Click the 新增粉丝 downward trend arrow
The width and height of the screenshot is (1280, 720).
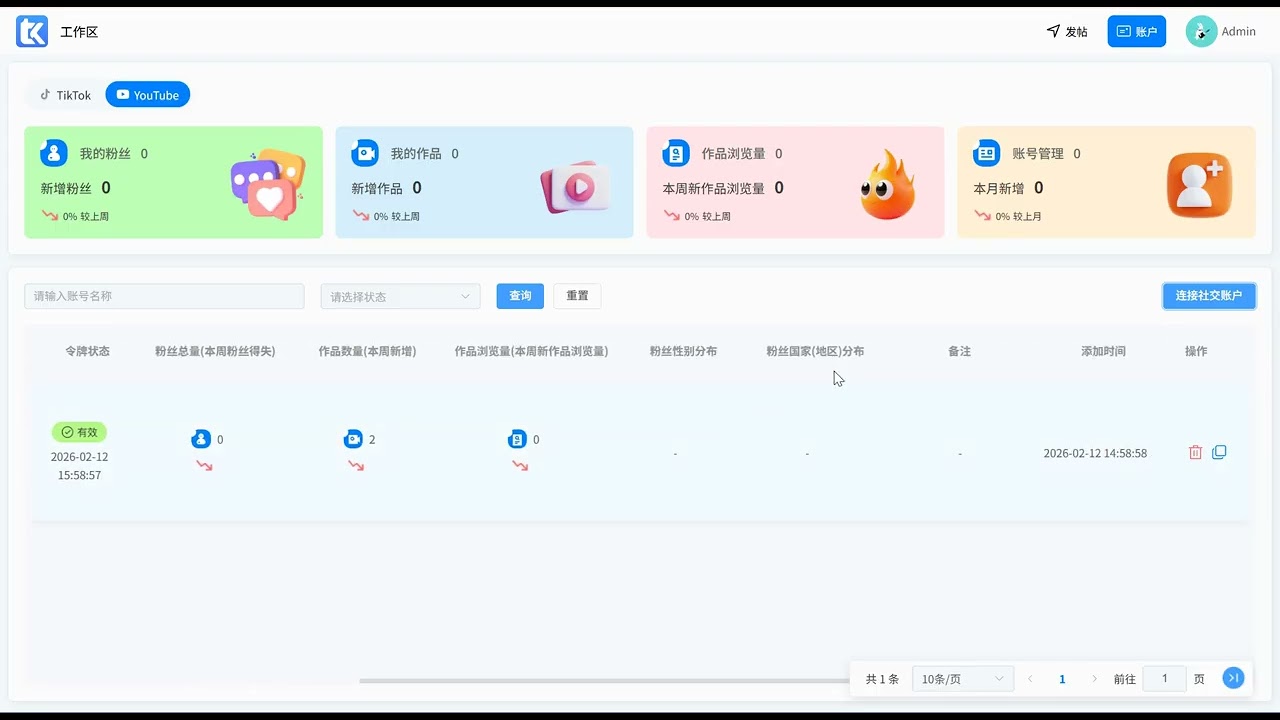(49, 215)
